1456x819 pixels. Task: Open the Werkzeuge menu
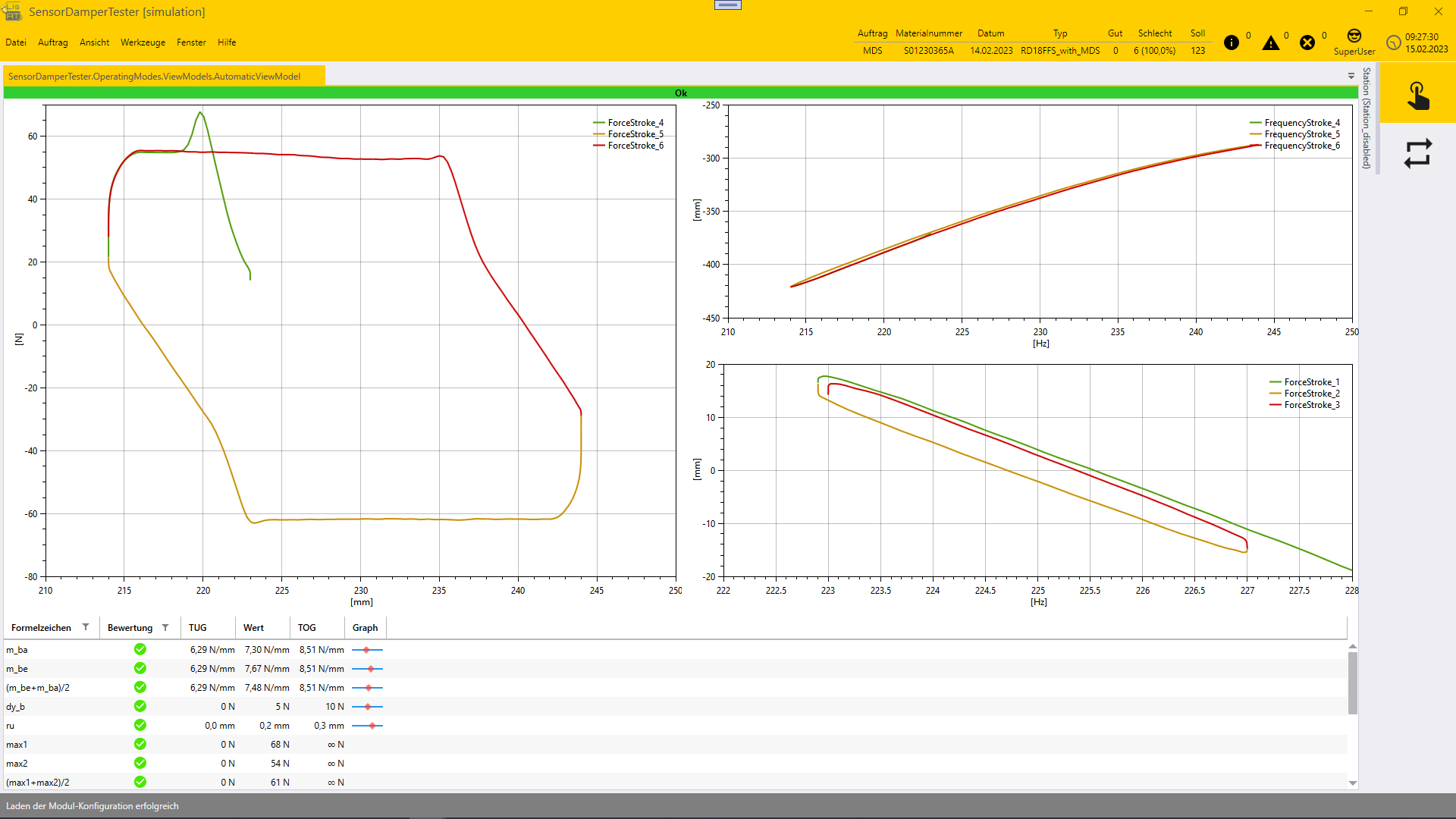coord(143,42)
